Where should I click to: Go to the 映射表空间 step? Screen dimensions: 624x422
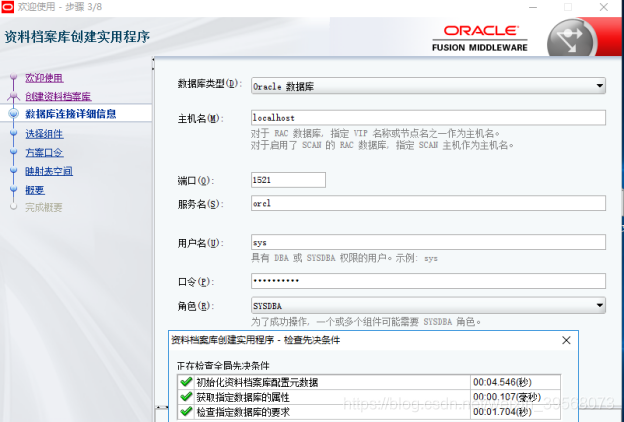[49, 171]
